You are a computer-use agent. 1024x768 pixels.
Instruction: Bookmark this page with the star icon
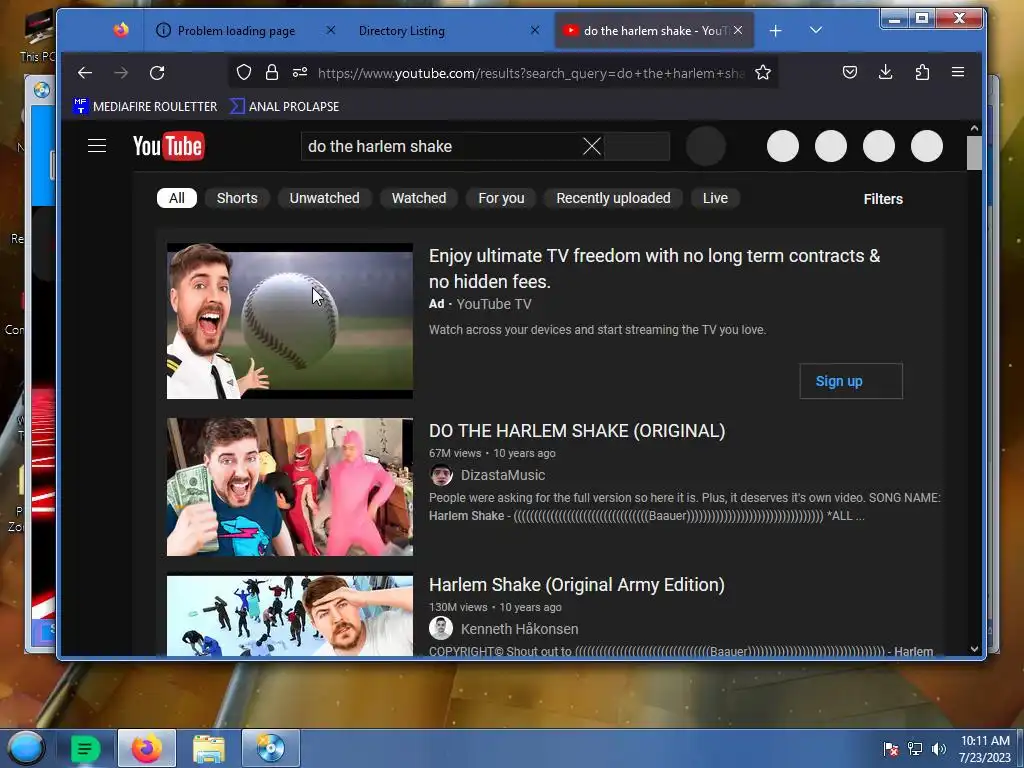pos(763,72)
